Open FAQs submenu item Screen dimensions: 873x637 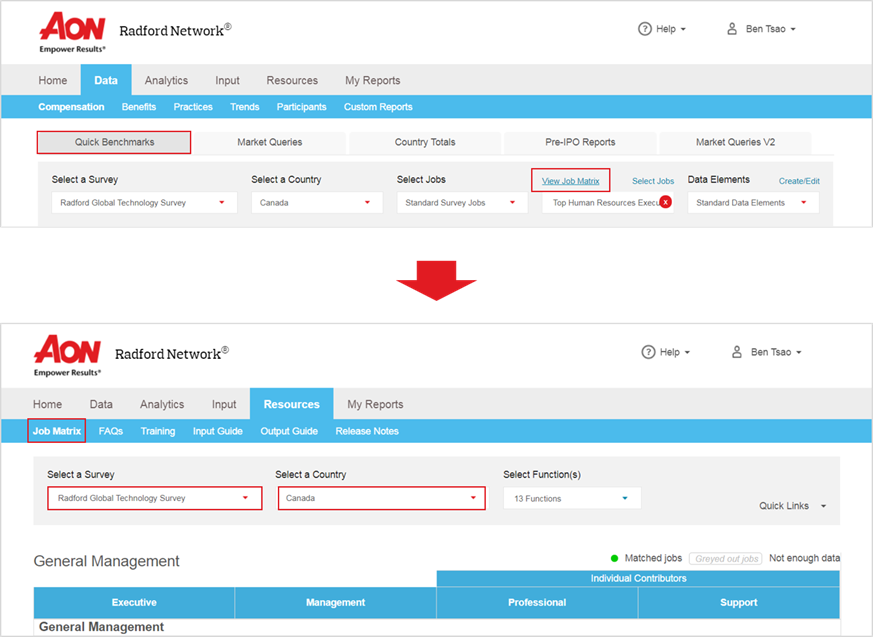pos(110,431)
